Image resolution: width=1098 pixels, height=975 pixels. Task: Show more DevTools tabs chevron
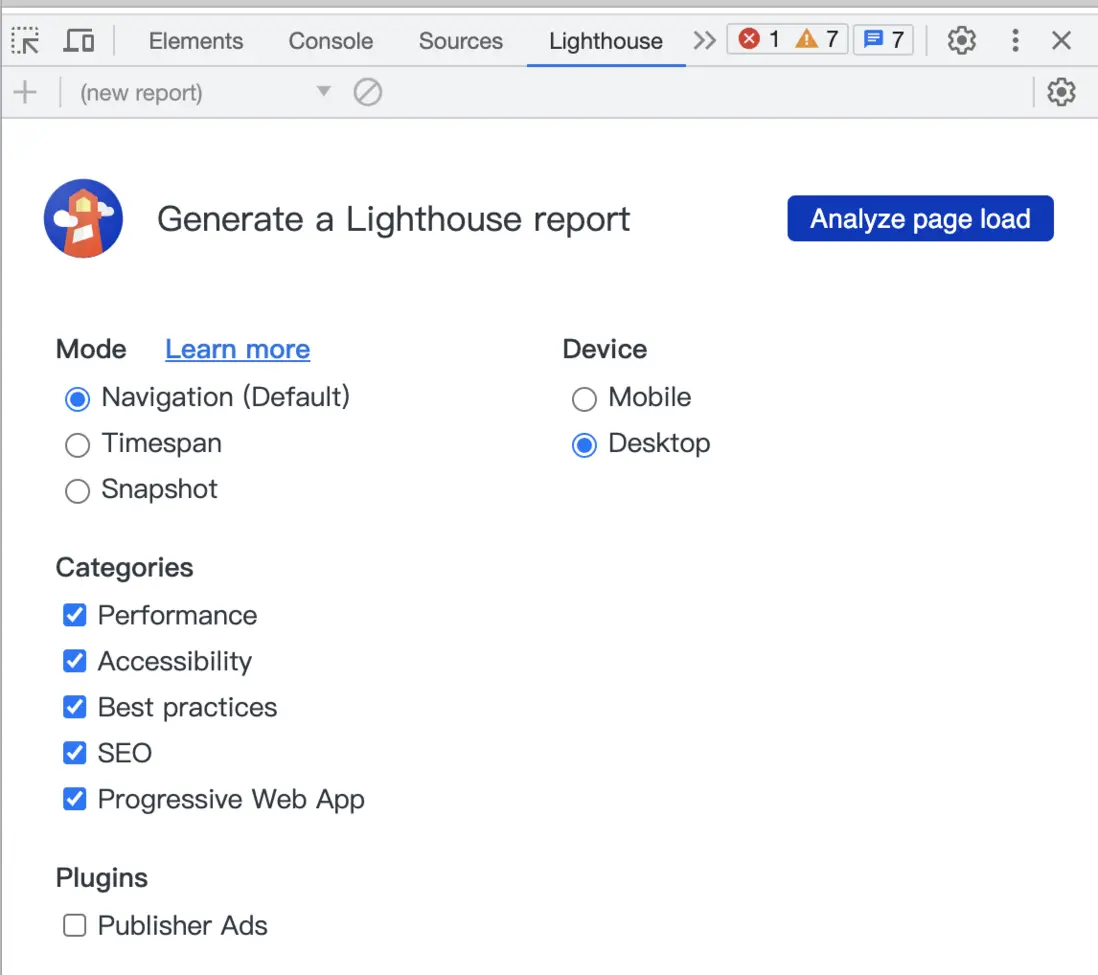(x=704, y=40)
